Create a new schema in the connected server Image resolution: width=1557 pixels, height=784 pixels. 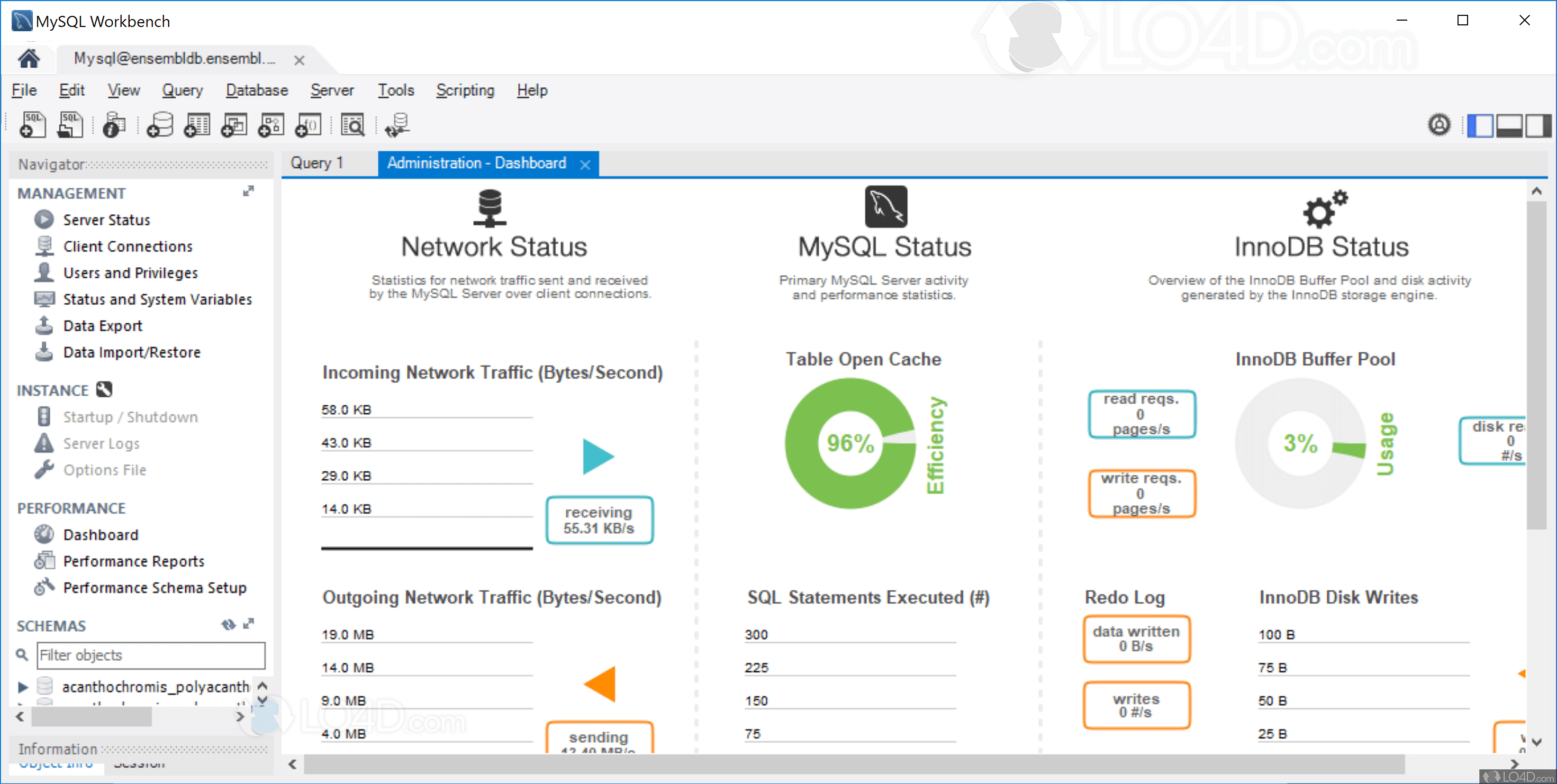(x=160, y=124)
